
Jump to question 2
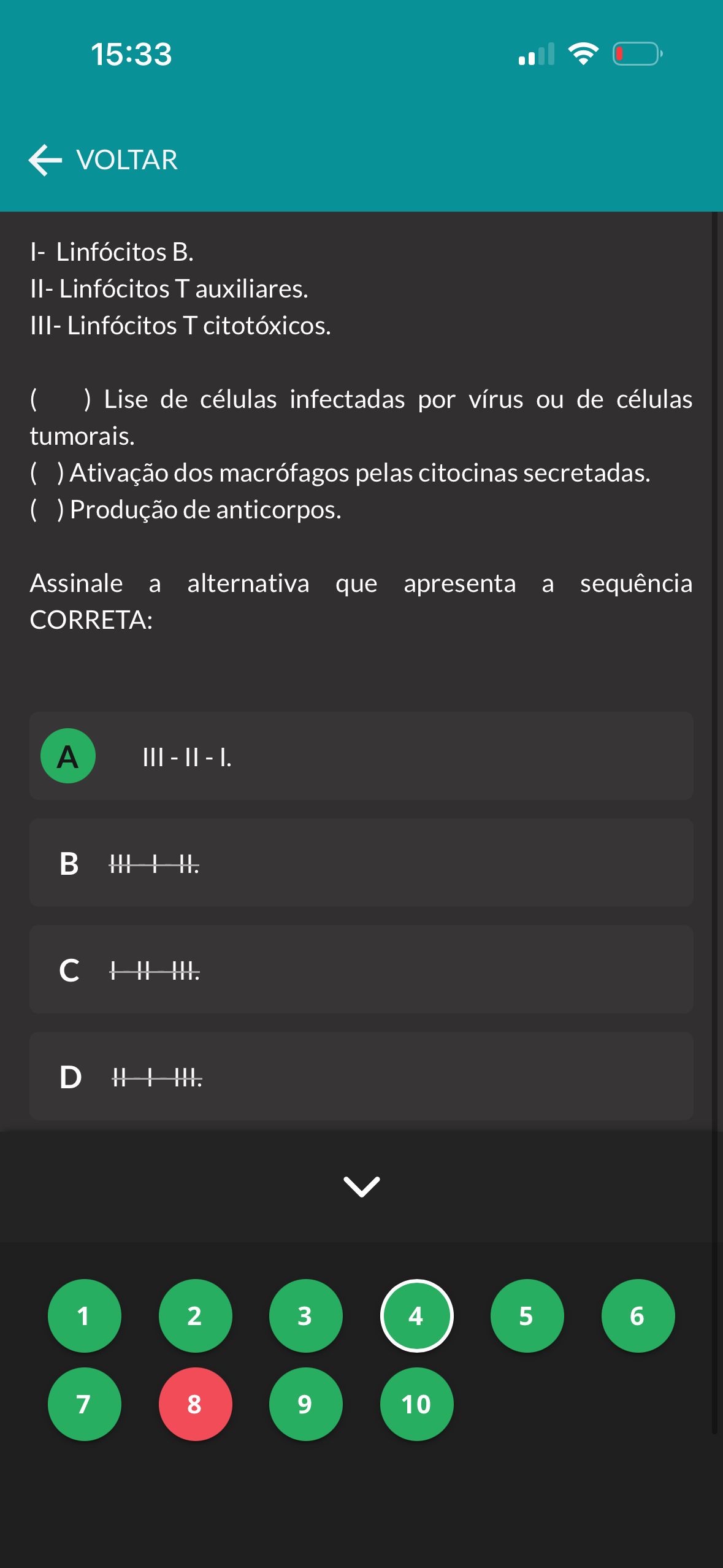[195, 1316]
